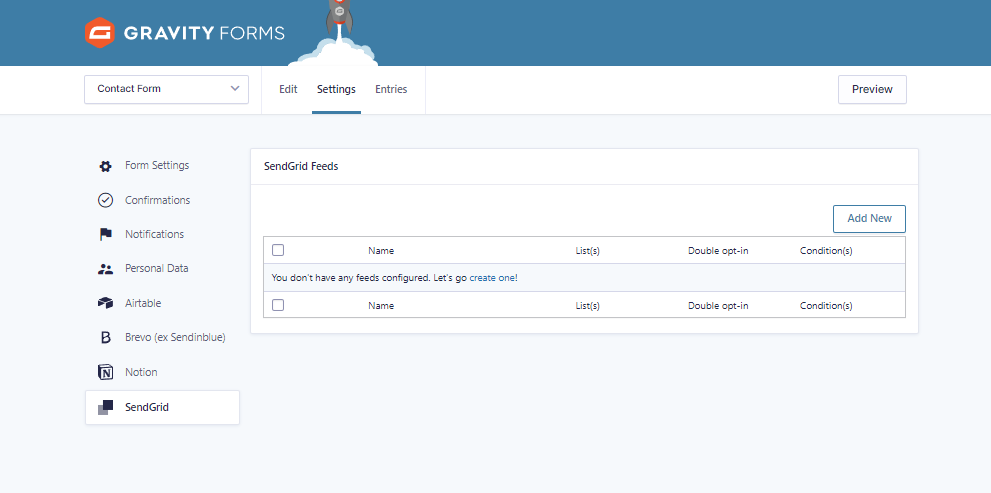The height and width of the screenshot is (493, 991).
Task: Click Condition(s) label in table footer
Action: [x=826, y=306]
